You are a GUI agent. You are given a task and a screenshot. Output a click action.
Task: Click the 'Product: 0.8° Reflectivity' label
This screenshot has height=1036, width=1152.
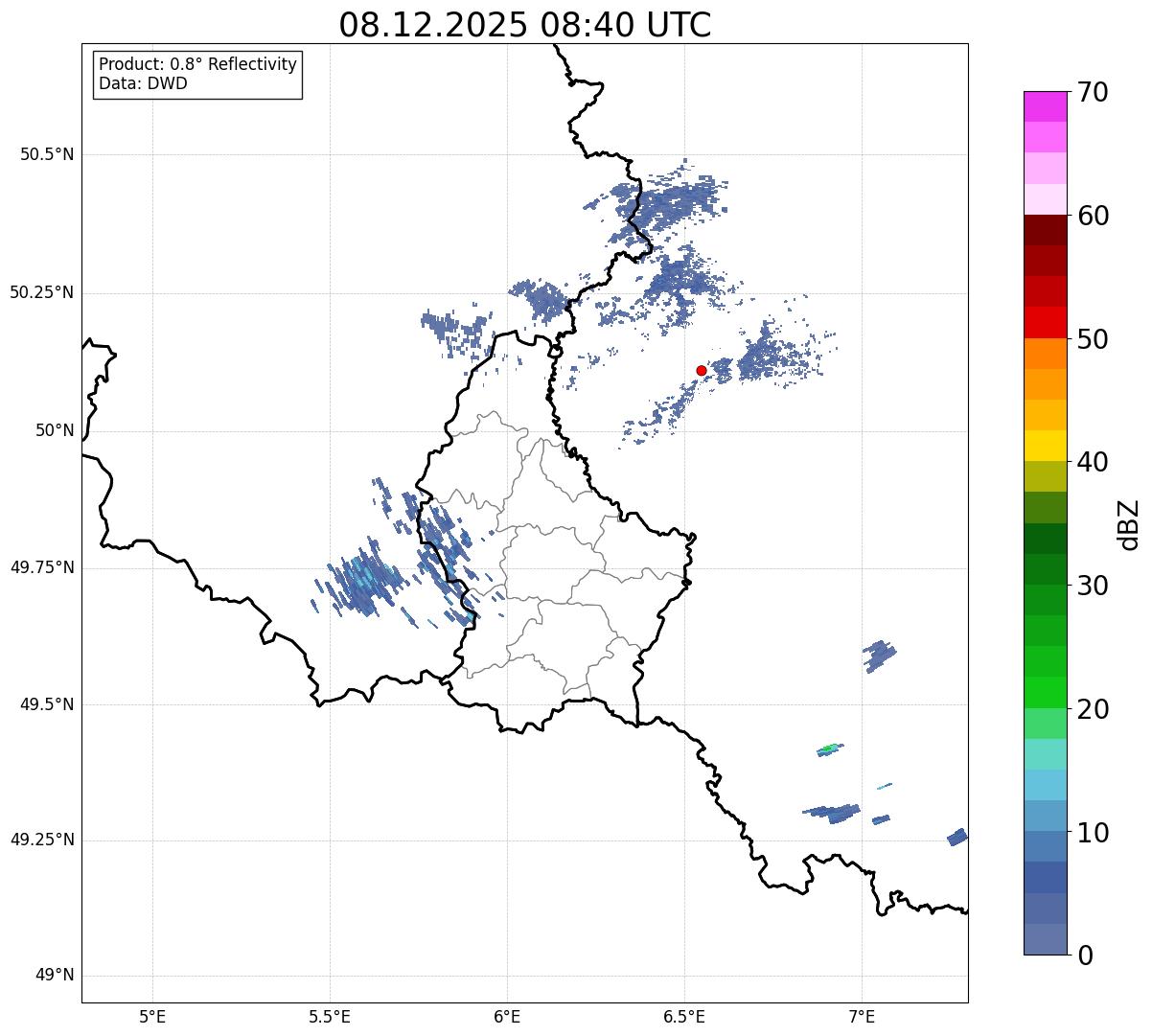tap(198, 64)
